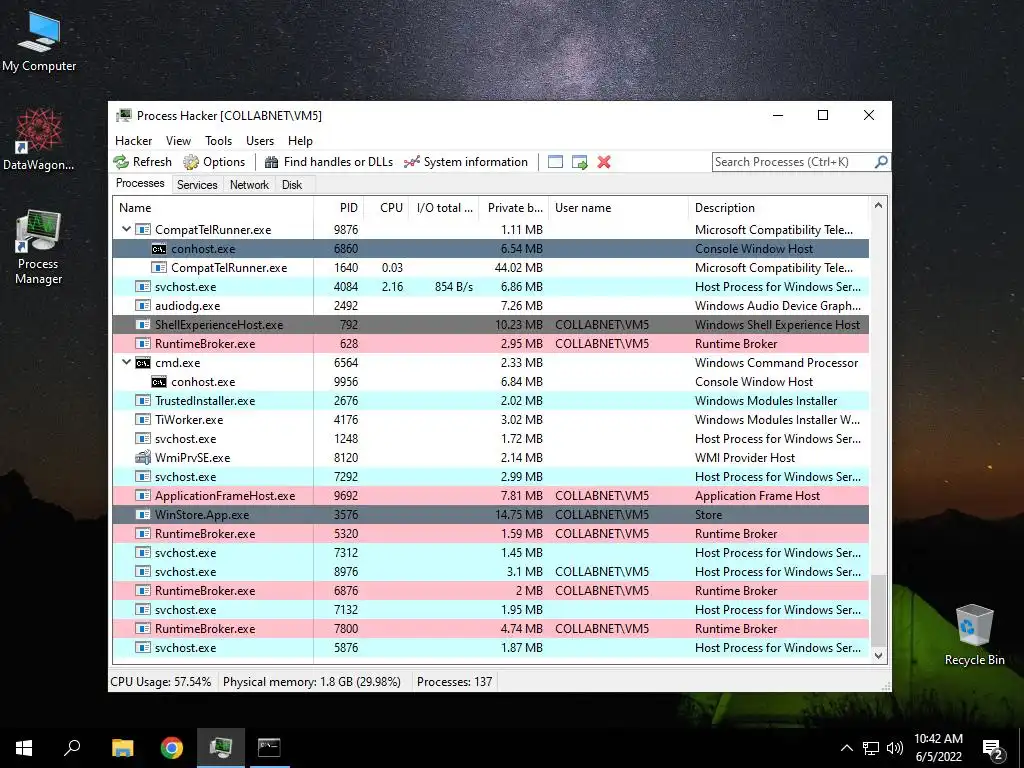Open the Users menu

(x=260, y=140)
